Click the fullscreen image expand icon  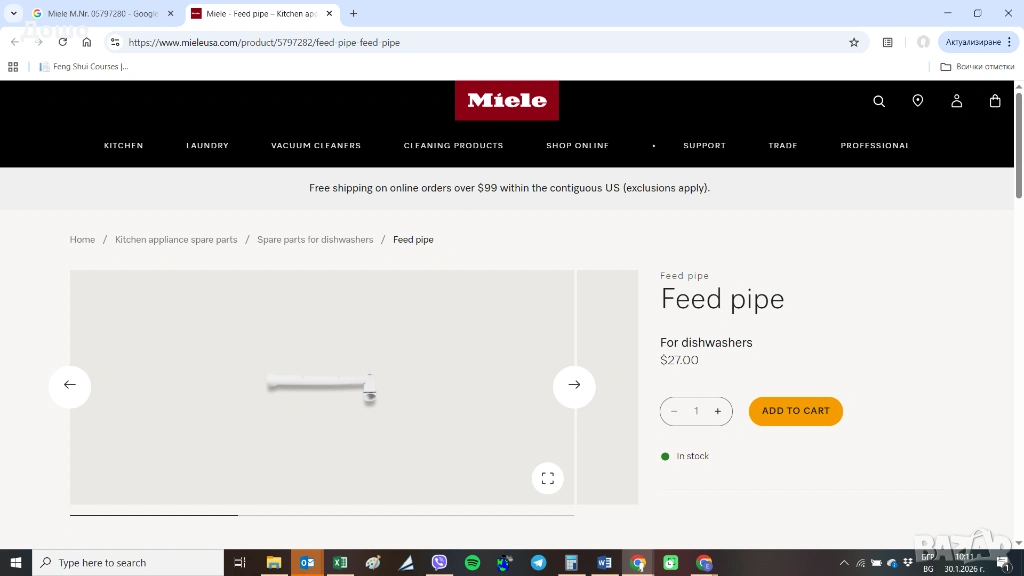tap(547, 479)
